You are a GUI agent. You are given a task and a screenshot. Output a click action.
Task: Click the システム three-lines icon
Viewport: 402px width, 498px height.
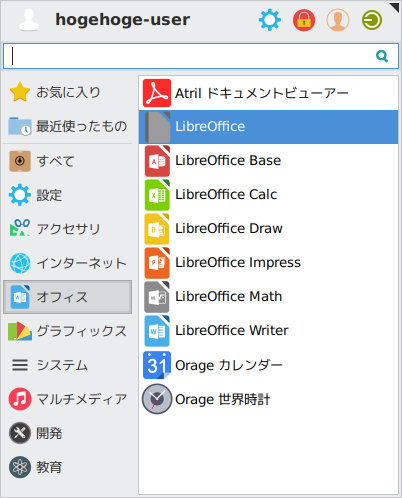click(x=20, y=365)
